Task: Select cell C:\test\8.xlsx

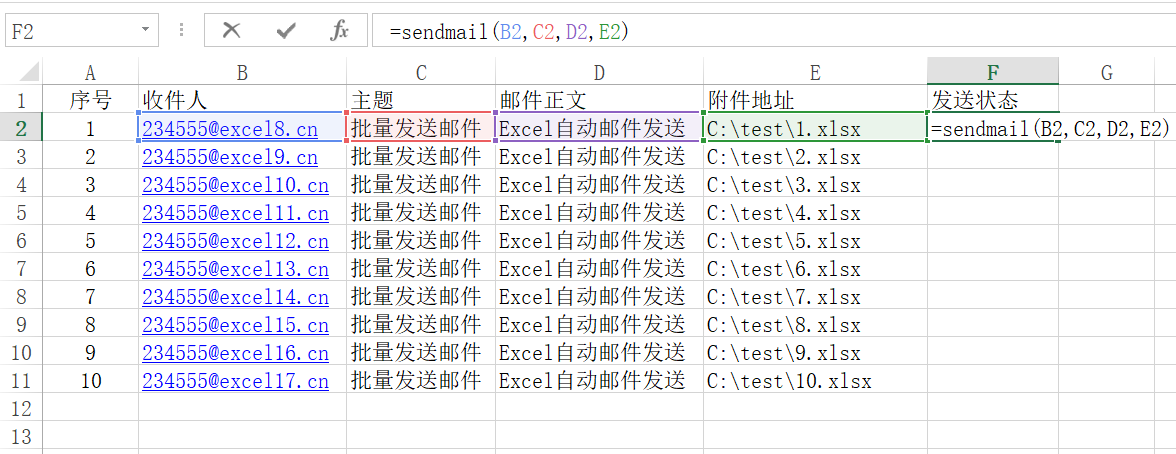Action: point(815,325)
